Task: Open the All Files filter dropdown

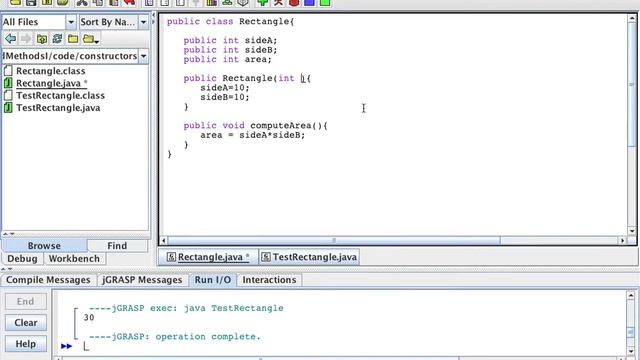Action: (71, 22)
